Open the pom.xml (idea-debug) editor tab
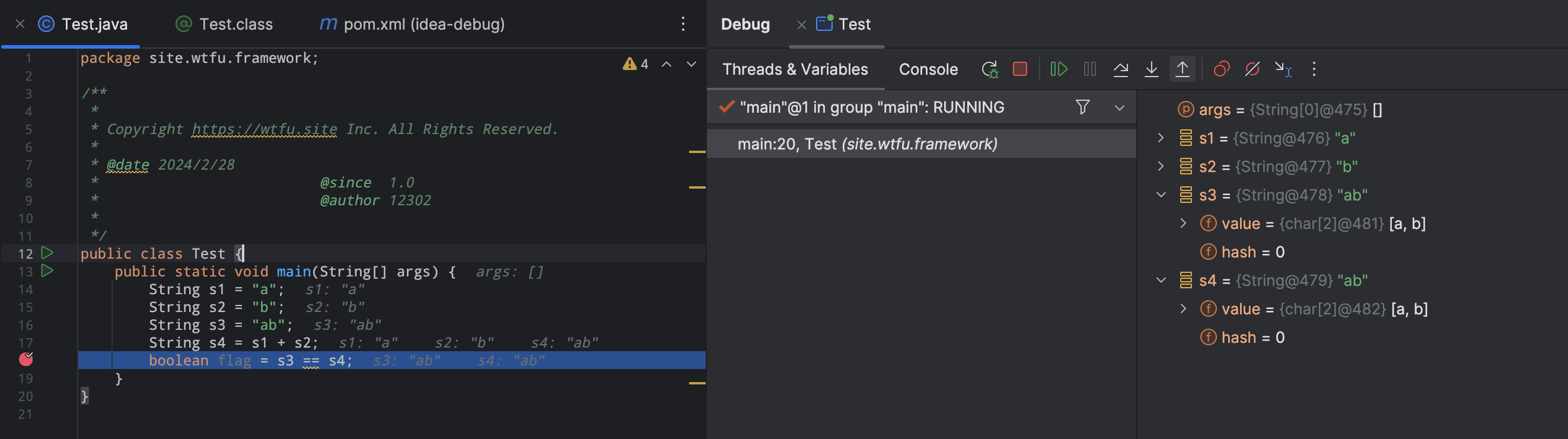 click(412, 24)
